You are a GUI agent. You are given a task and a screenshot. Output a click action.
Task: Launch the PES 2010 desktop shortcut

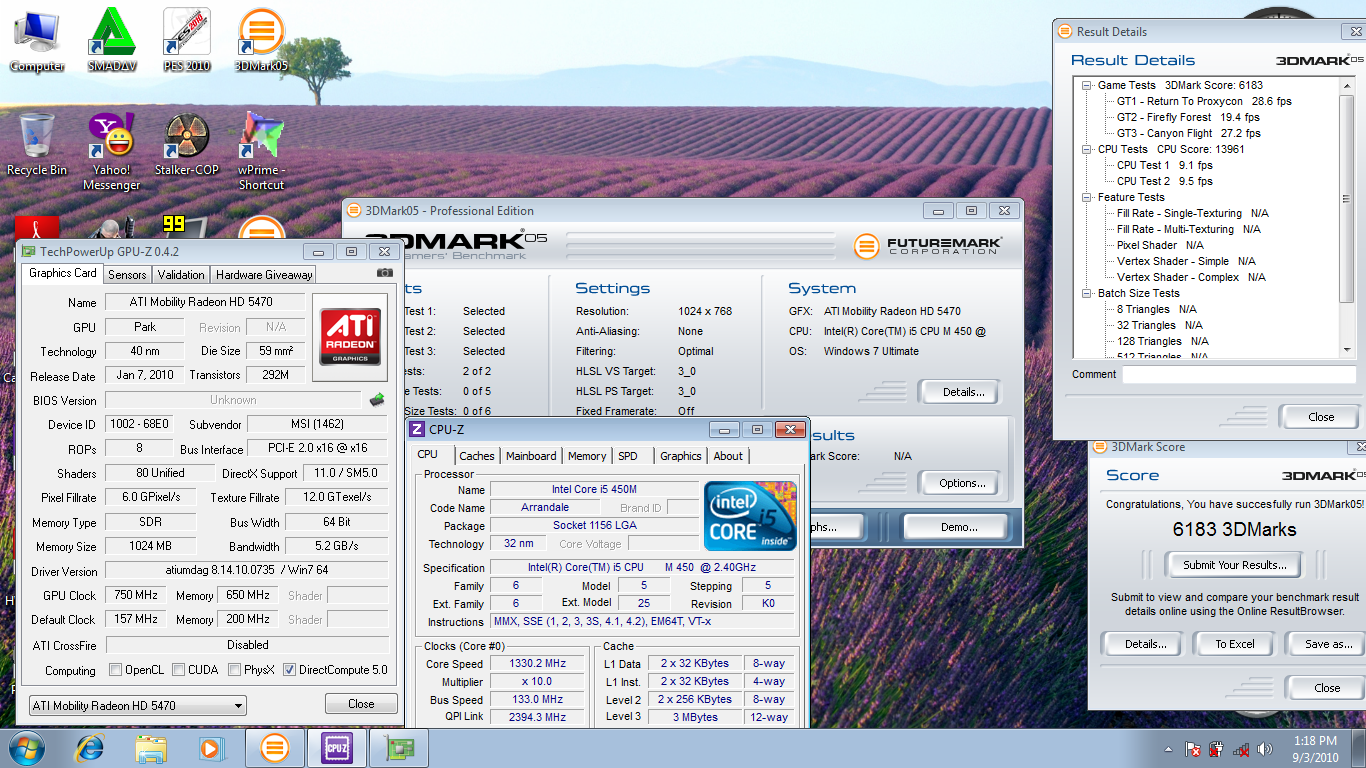click(186, 40)
